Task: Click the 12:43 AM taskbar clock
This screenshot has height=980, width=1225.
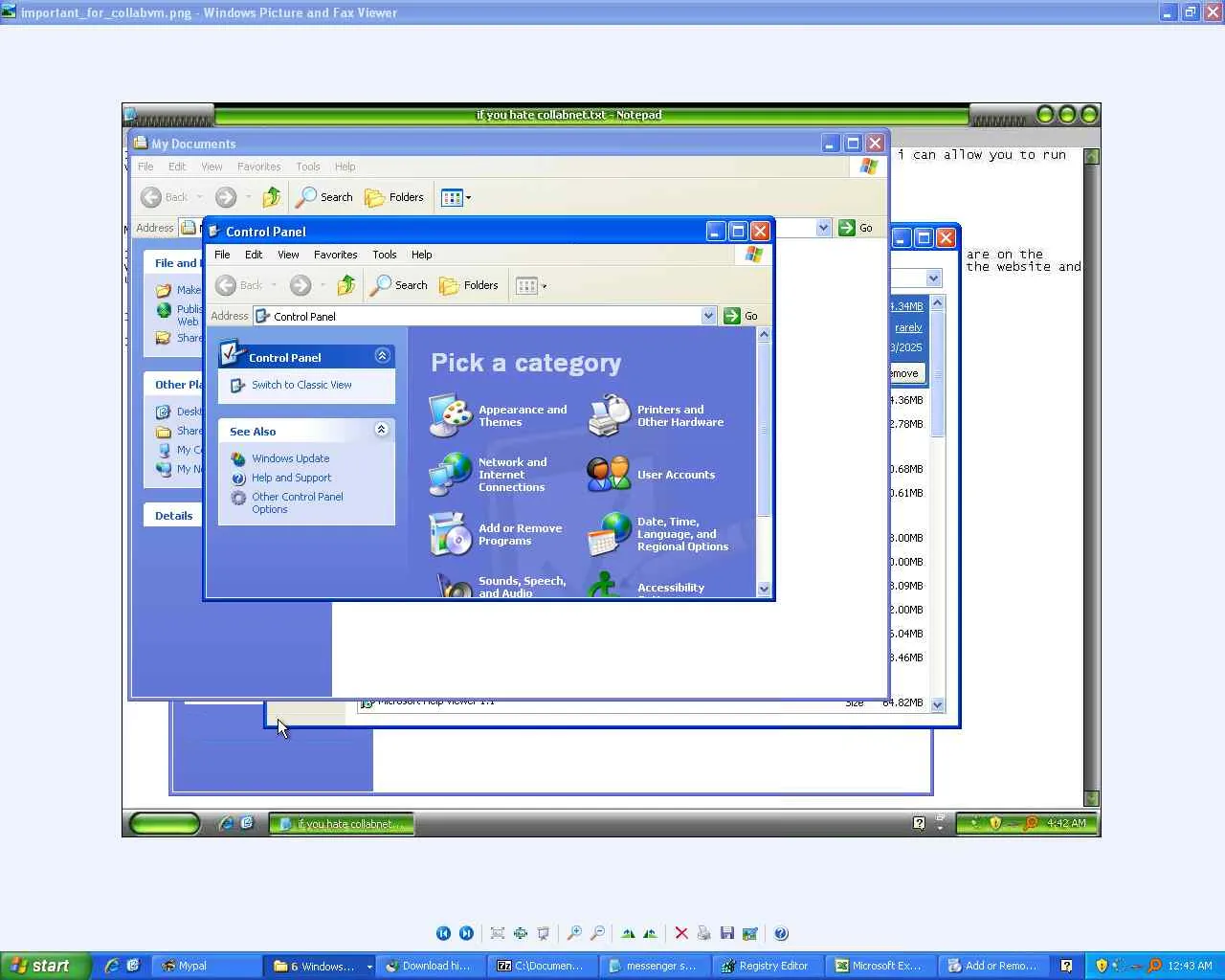Action: pyautogui.click(x=1190, y=966)
